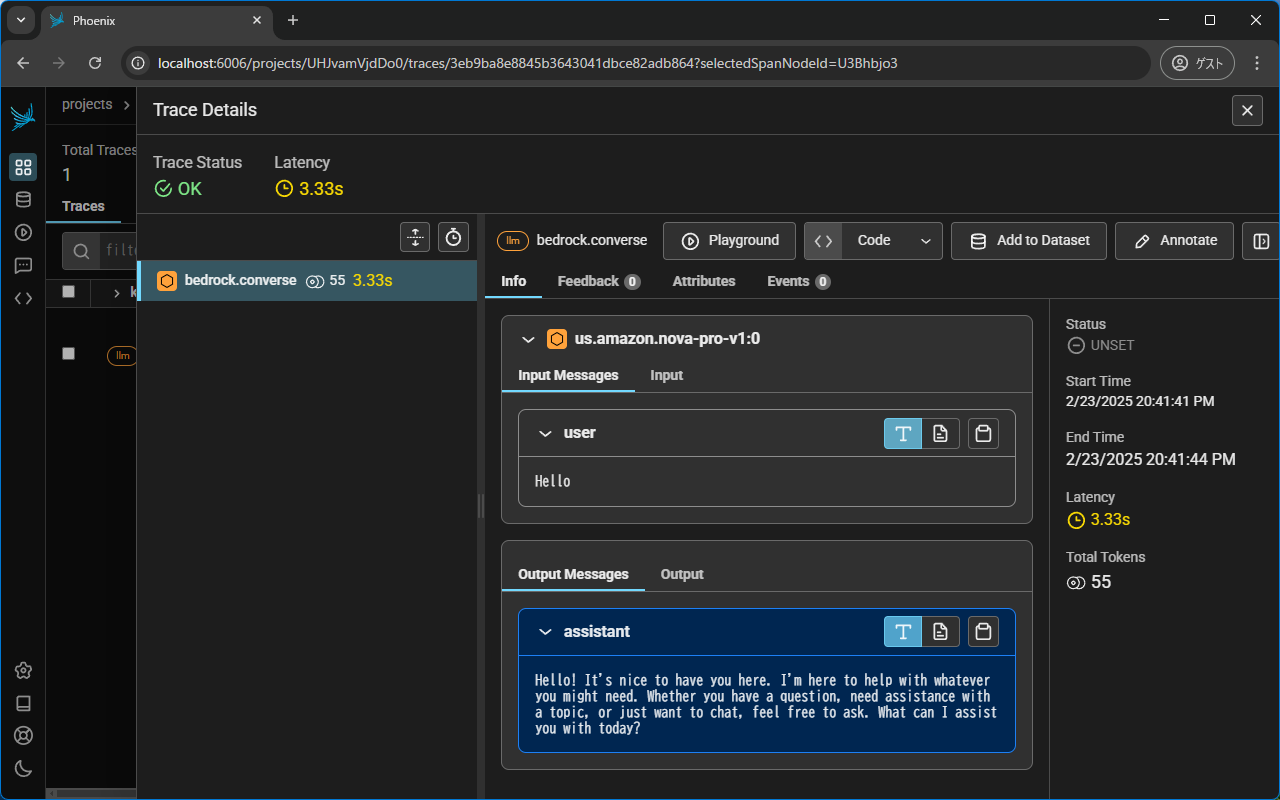Screen dimensions: 1280x800
Task: Switch to the Info tab
Action: pos(514,281)
